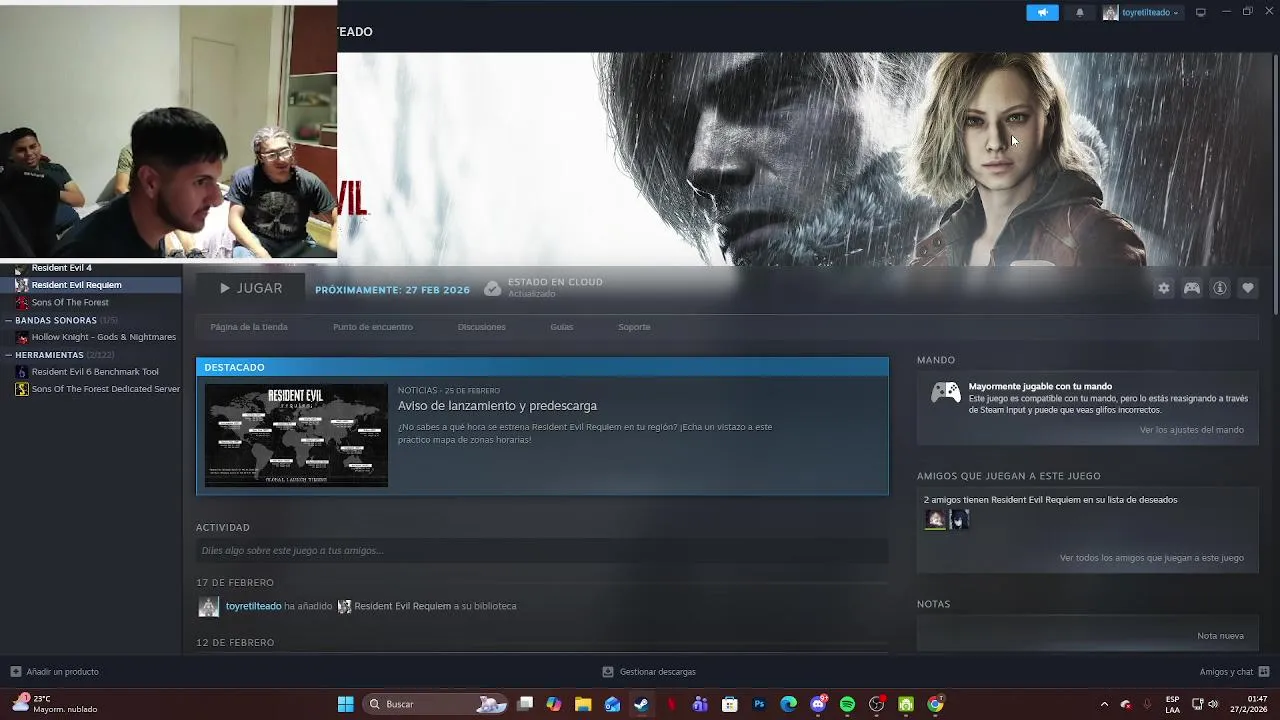Open the launch times map thumbnail
This screenshot has width=1280, height=720.
click(x=296, y=435)
